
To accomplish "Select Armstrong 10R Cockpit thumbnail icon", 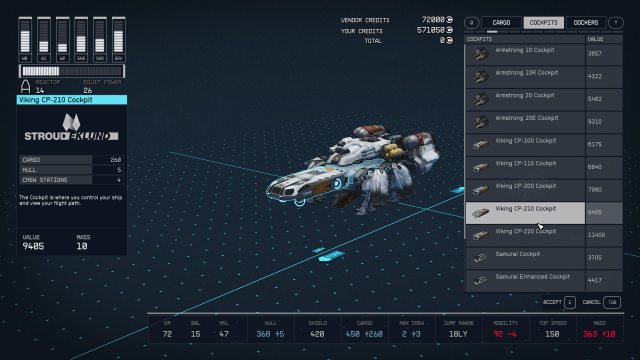I will click(x=481, y=76).
